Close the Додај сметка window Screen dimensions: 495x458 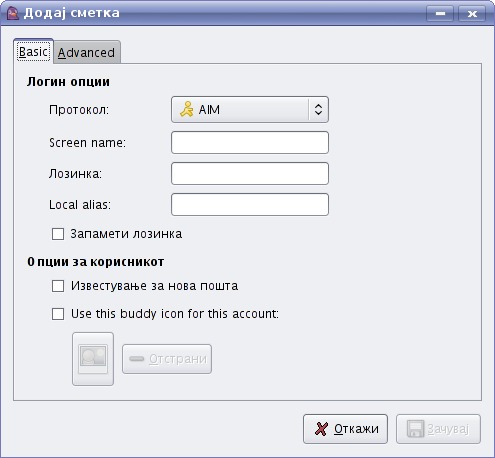coord(472,14)
